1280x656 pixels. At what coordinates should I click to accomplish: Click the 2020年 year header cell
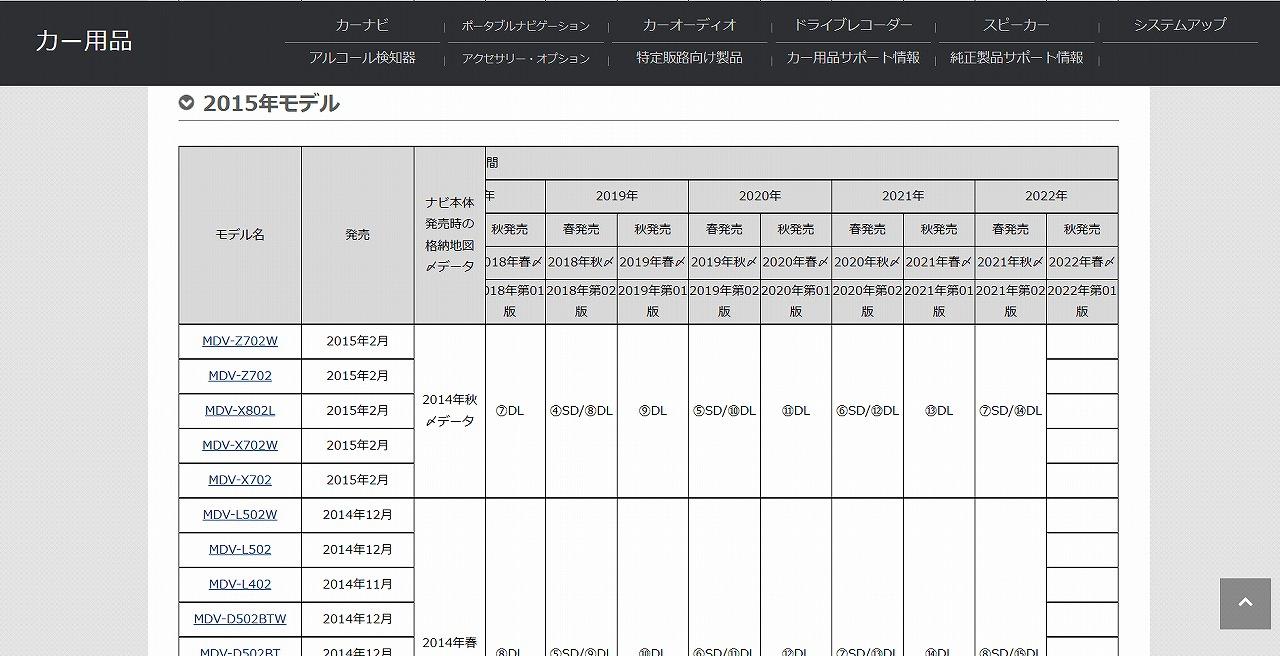click(760, 196)
